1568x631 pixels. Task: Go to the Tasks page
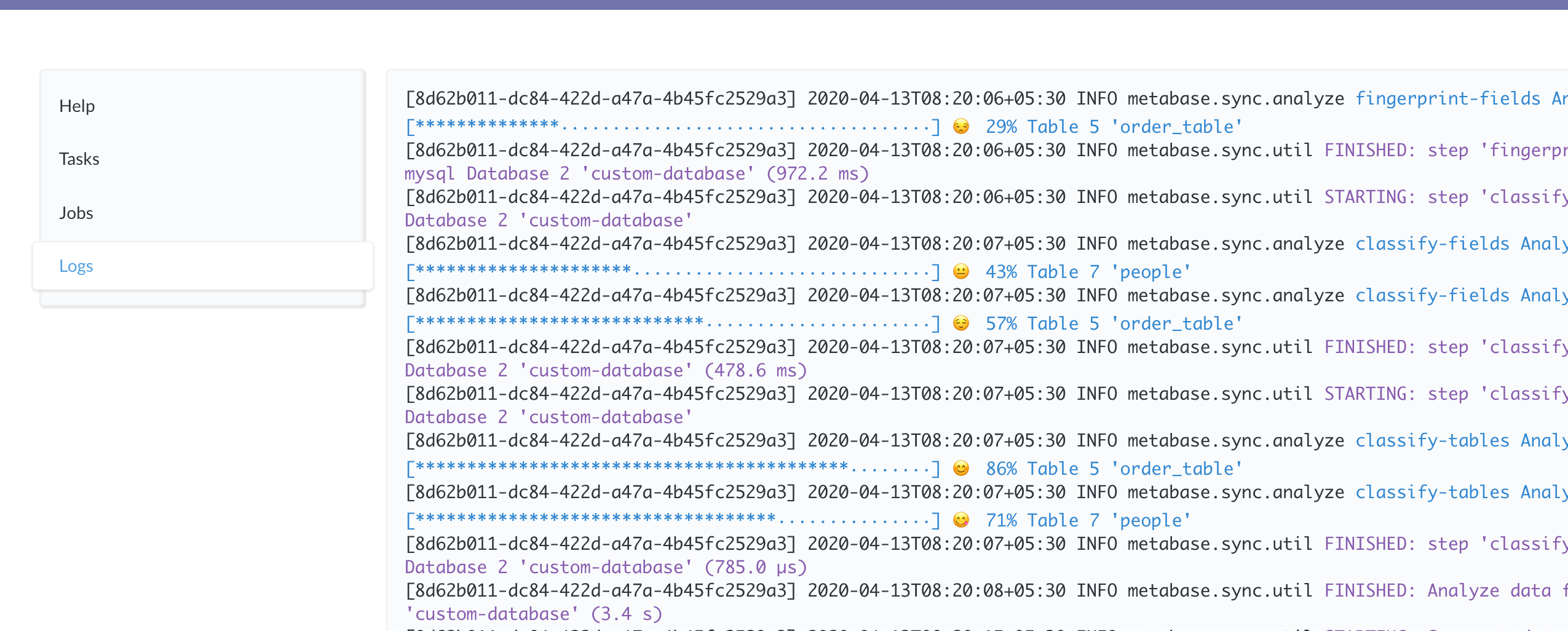pos(79,159)
